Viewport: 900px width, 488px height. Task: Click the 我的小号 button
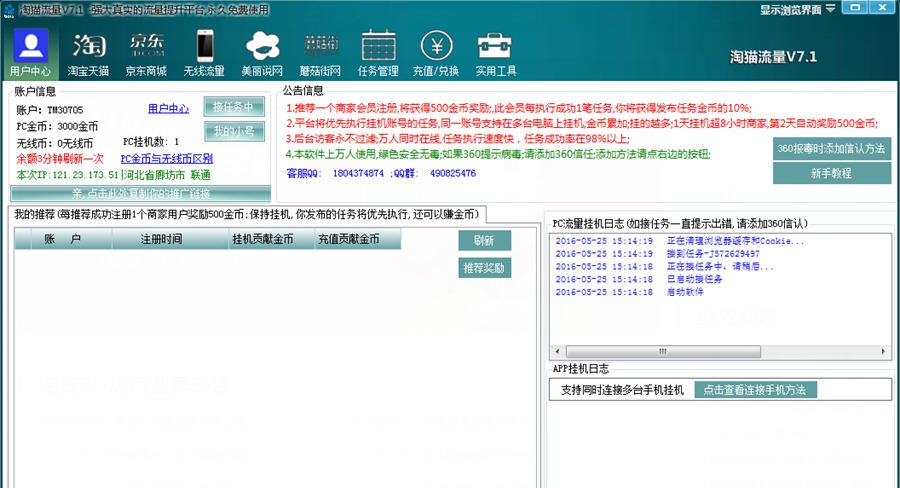pos(234,131)
